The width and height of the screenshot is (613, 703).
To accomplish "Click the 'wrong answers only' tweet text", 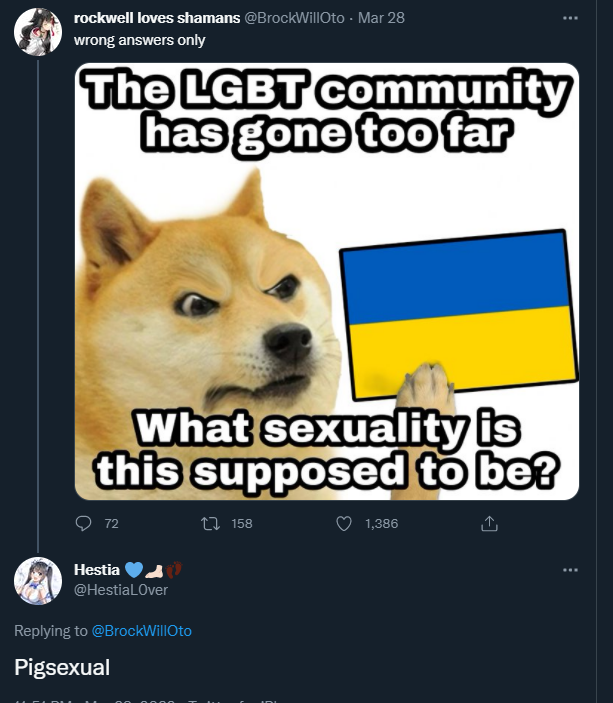I will point(139,40).
